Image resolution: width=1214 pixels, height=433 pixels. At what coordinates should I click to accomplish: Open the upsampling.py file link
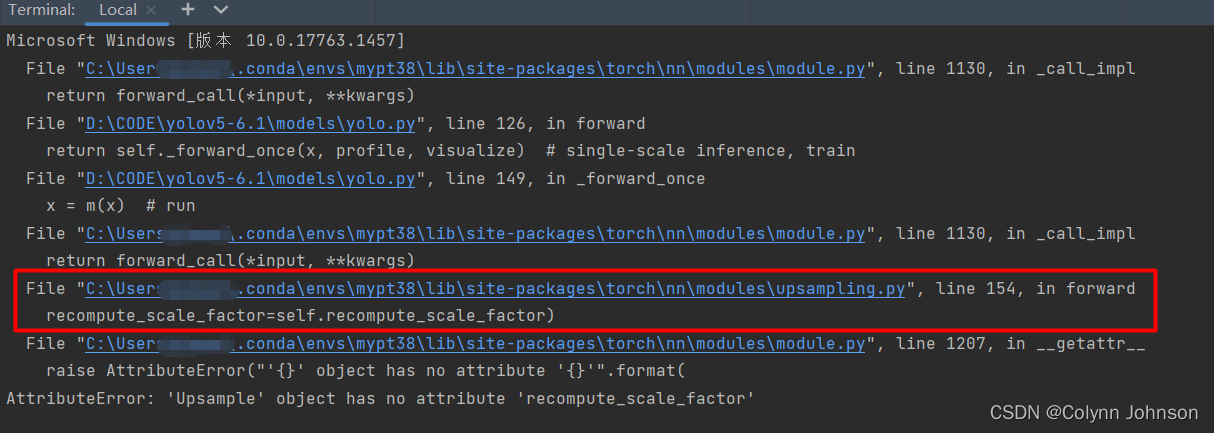[495, 289]
